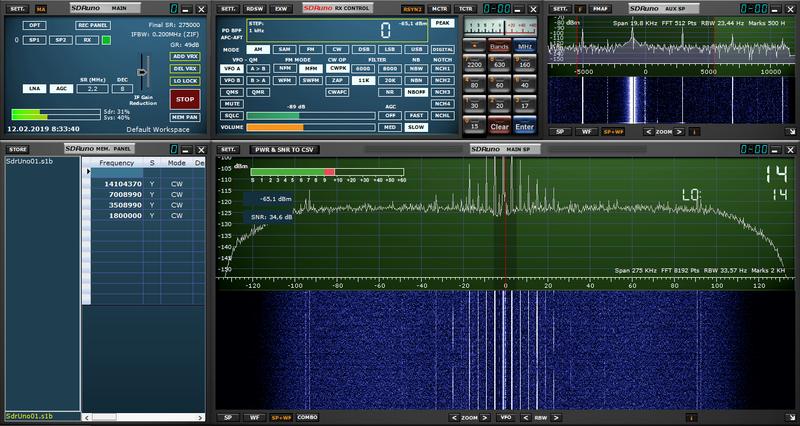The height and width of the screenshot is (426, 800).
Task: Select FM mode
Action: coord(310,49)
